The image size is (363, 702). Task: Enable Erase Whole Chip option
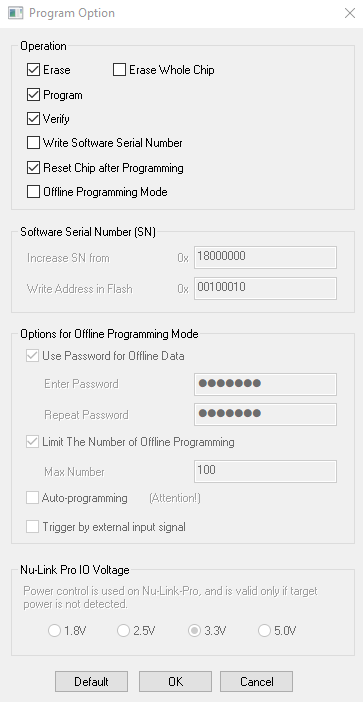point(119,70)
